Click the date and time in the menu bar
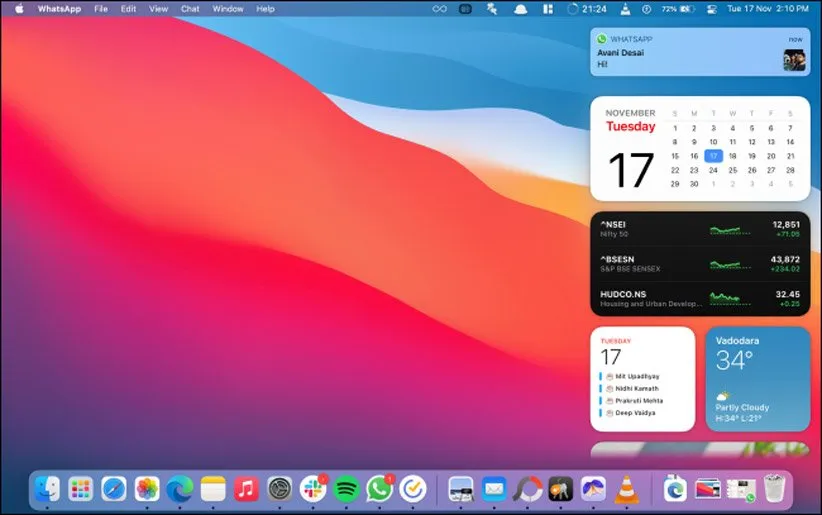This screenshot has height=515, width=822. pyautogui.click(x=768, y=8)
